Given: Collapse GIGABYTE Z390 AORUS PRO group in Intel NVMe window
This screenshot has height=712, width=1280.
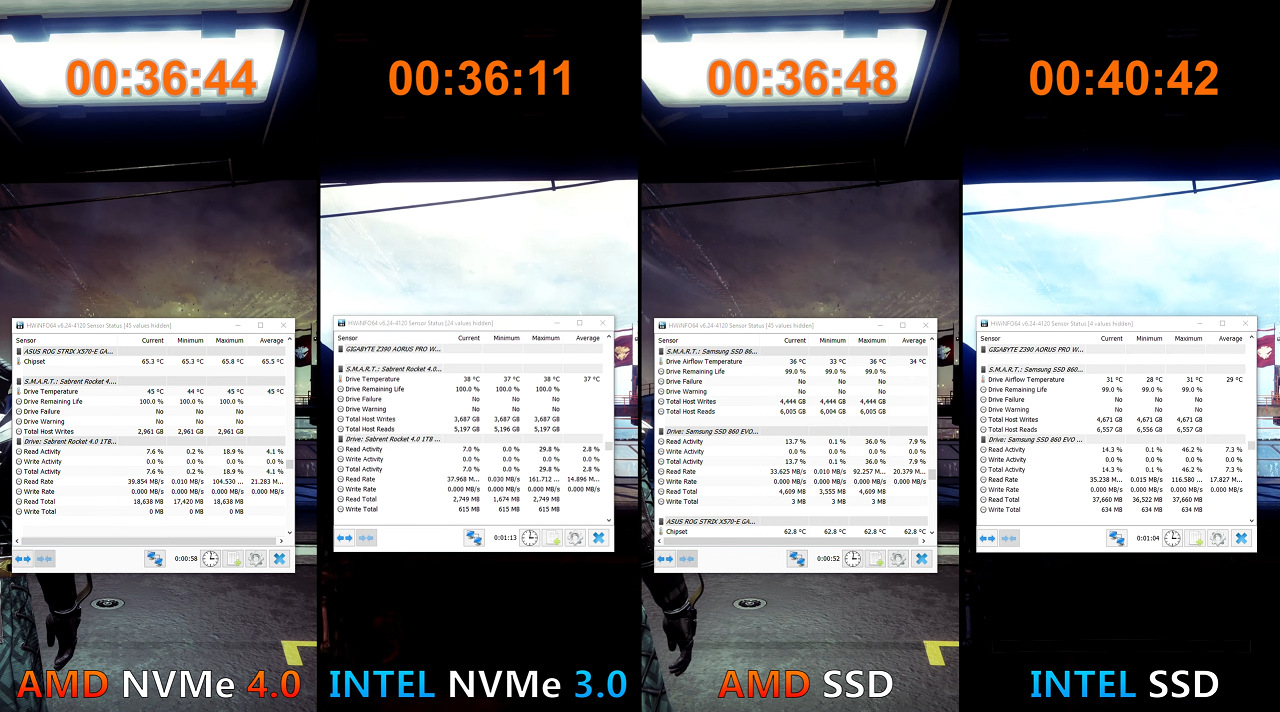Looking at the screenshot, I should [471, 349].
